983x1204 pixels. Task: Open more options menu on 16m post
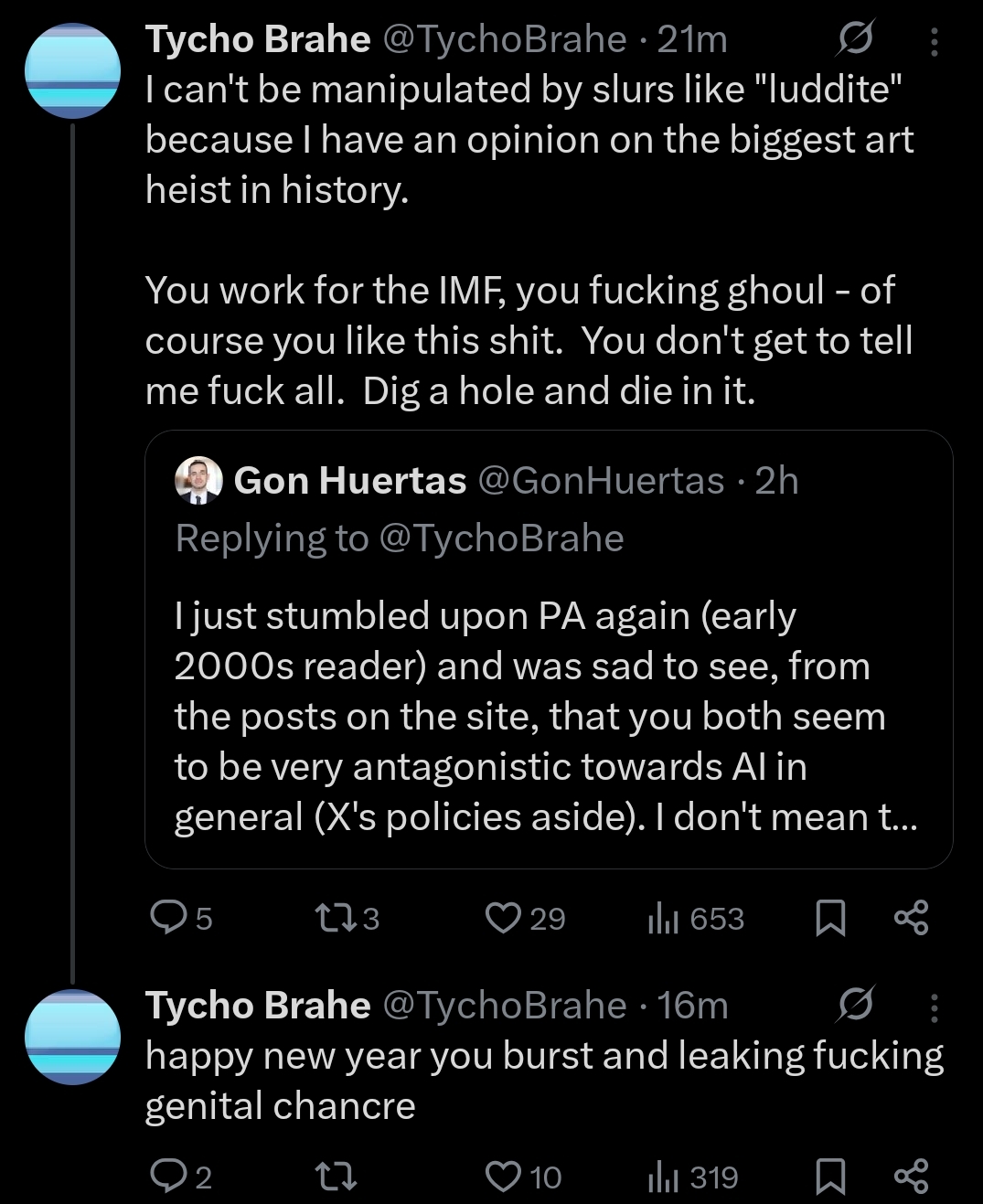pyautogui.click(x=934, y=1007)
